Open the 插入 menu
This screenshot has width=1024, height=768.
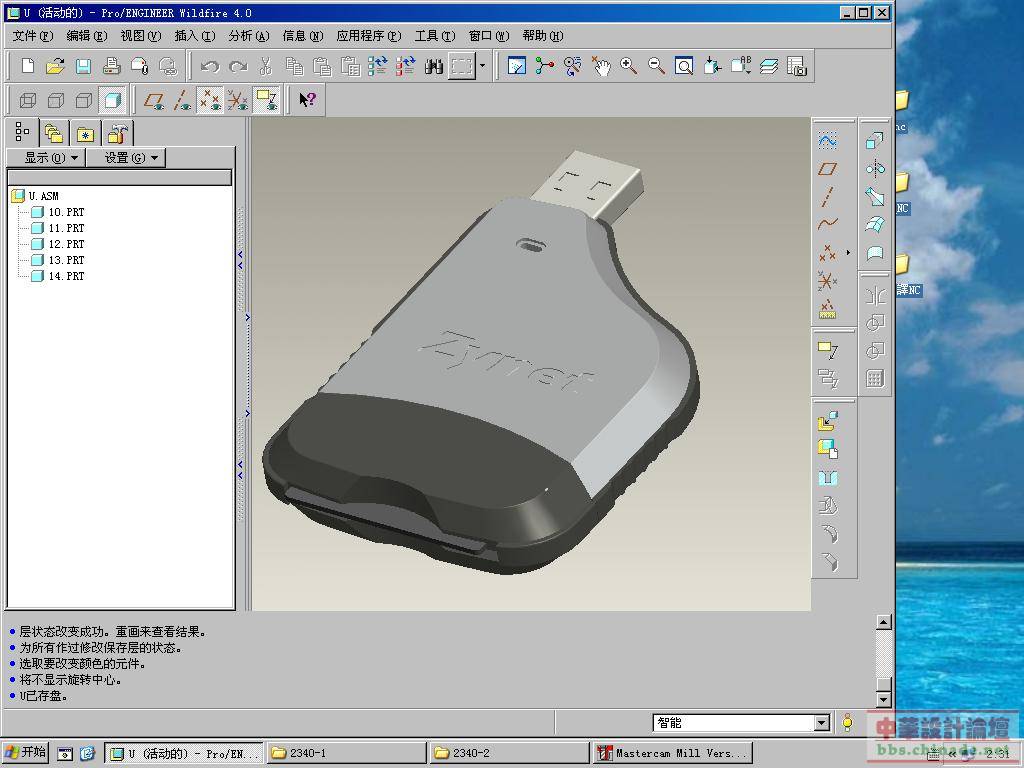pos(195,36)
